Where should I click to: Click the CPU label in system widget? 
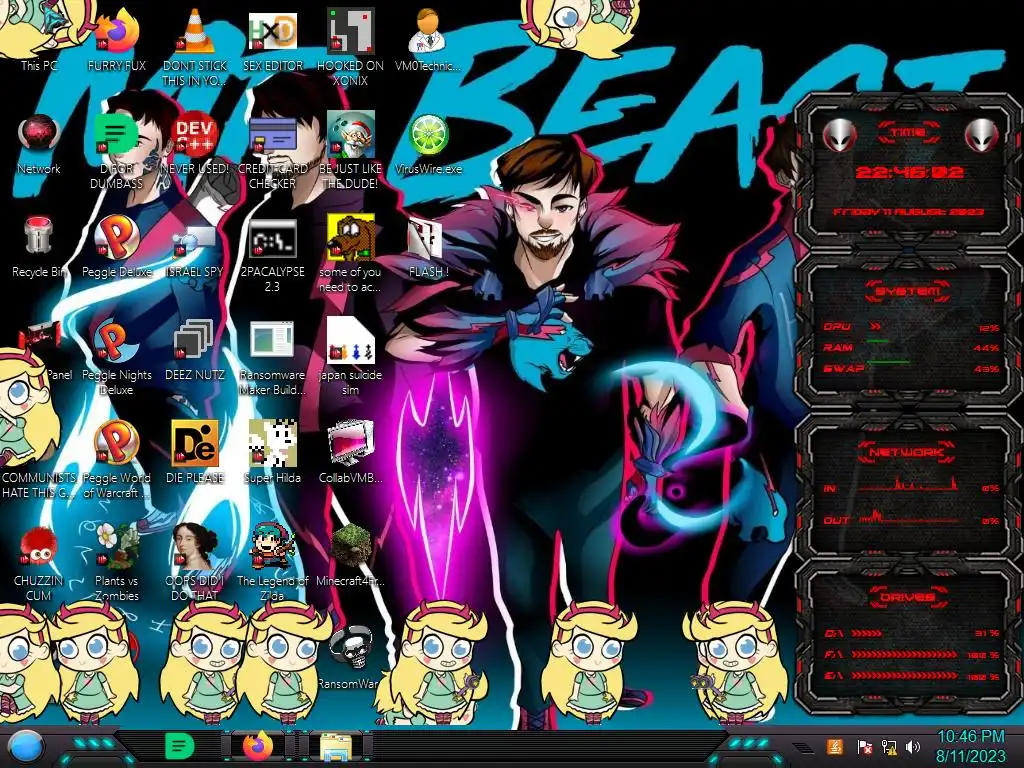coord(837,326)
